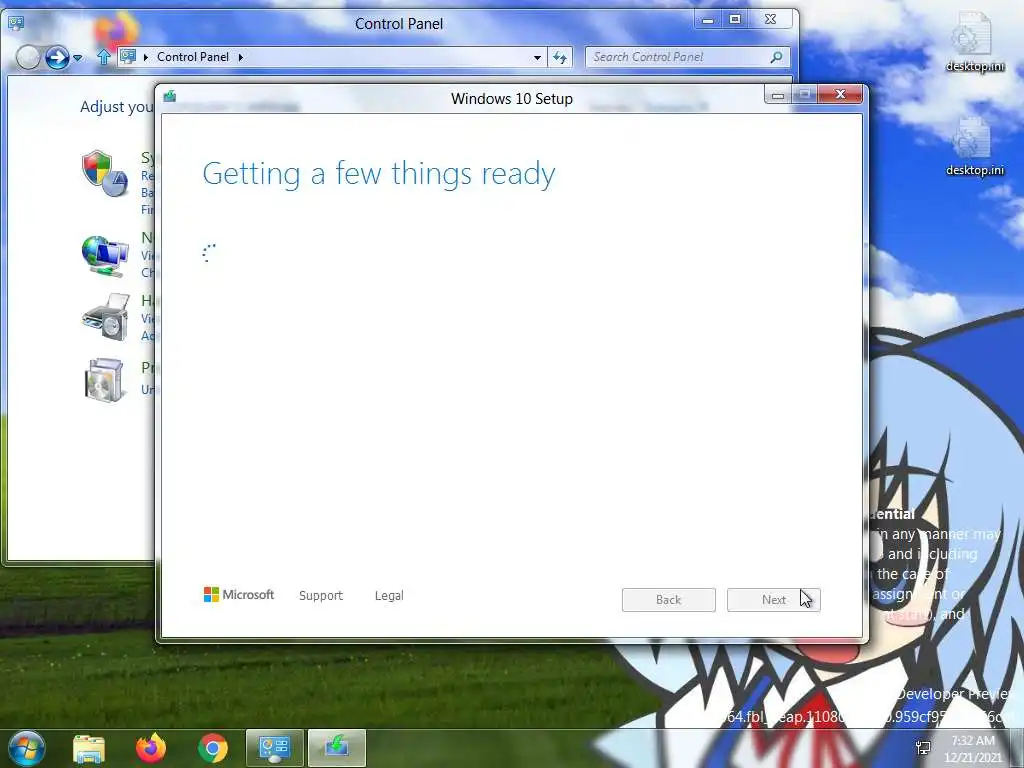This screenshot has width=1024, height=768.
Task: Open the Legal link in Setup
Action: [389, 596]
